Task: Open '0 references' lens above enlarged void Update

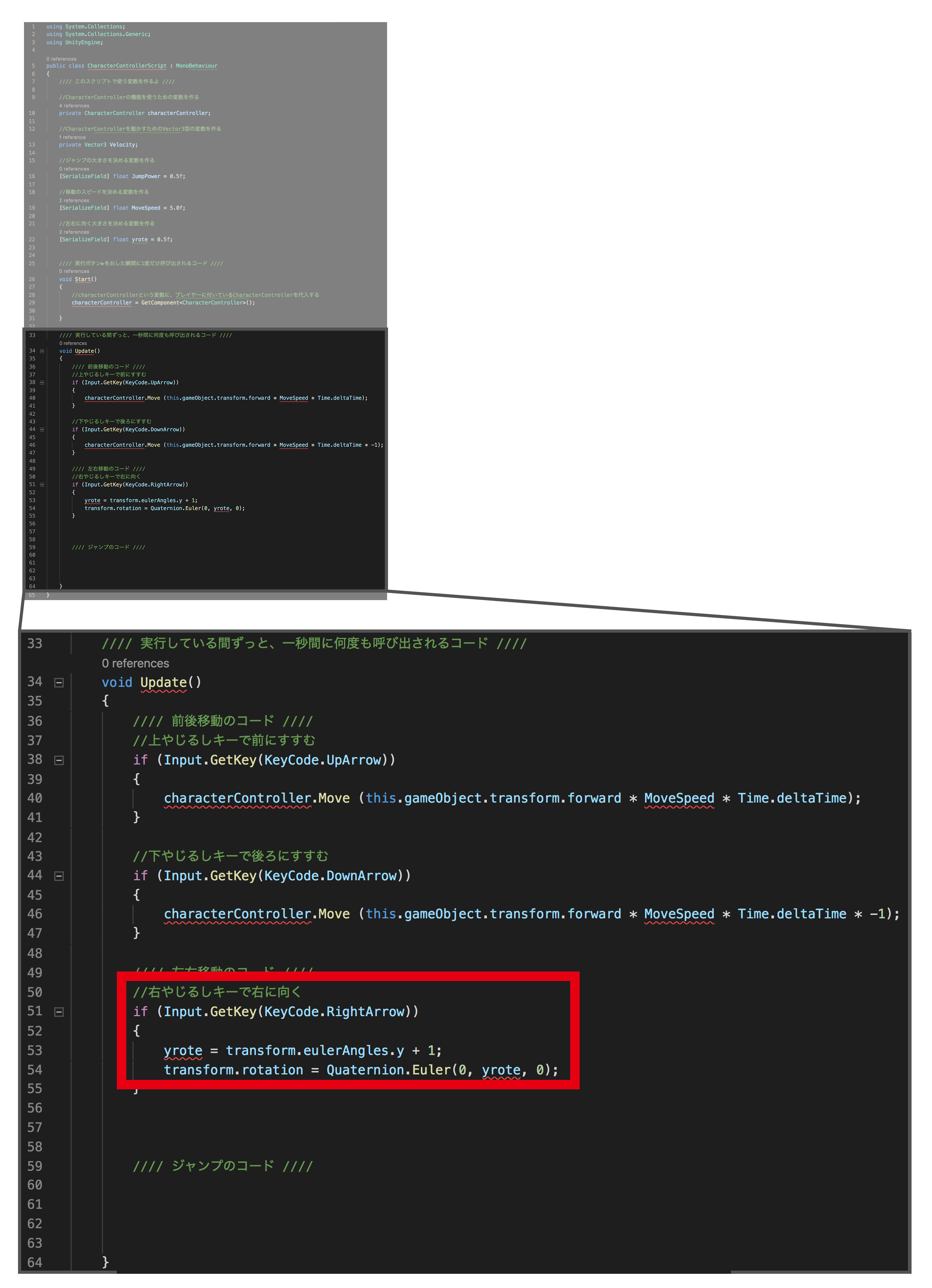Action: tap(135, 663)
